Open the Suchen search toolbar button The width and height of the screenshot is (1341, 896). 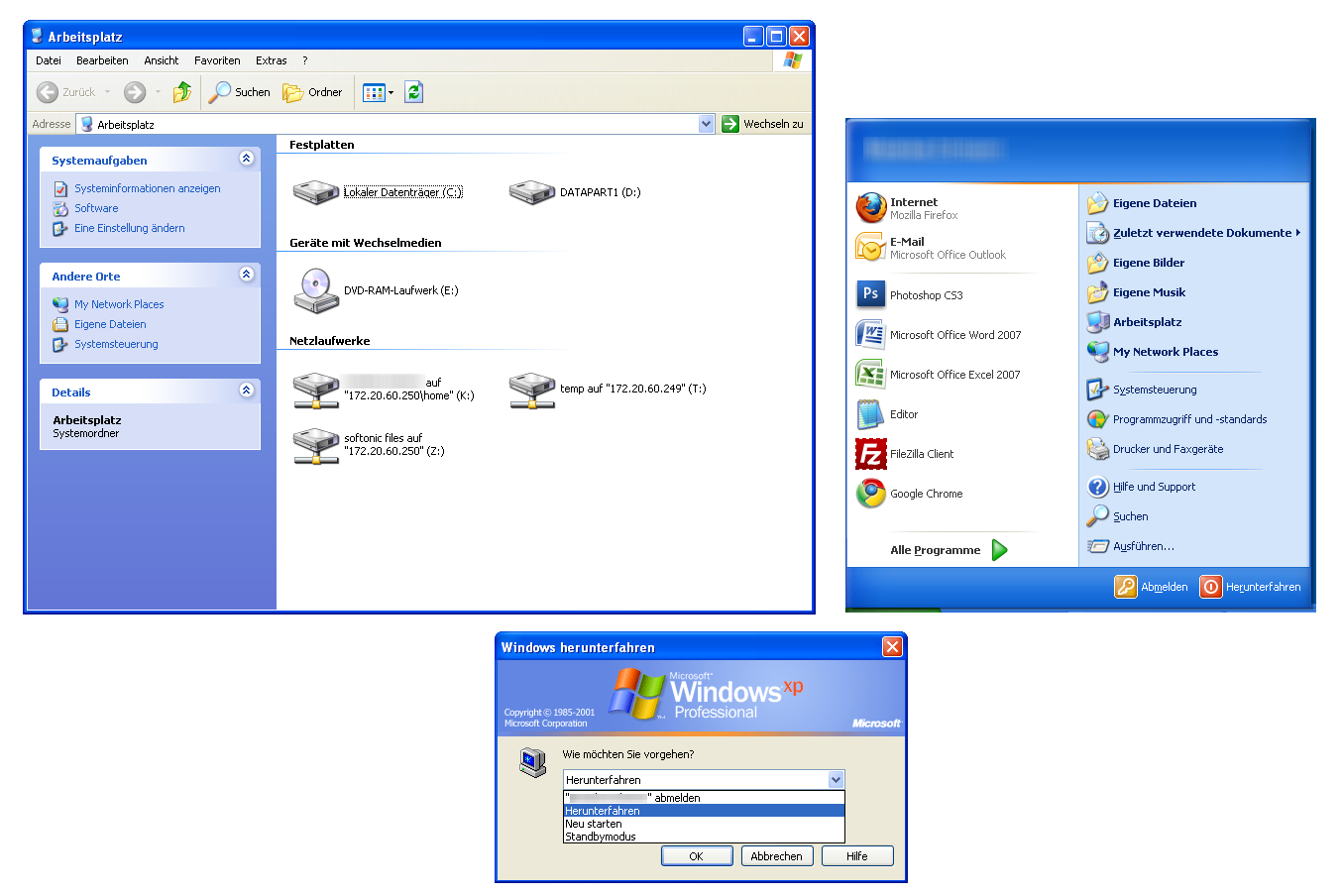239,92
